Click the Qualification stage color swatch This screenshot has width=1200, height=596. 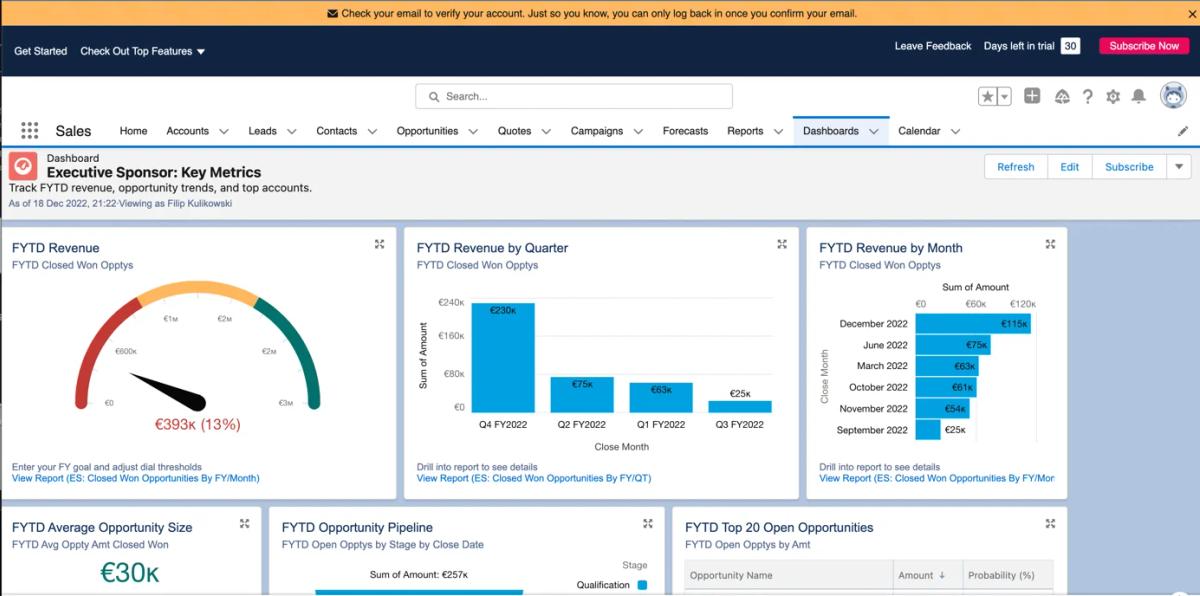[643, 585]
